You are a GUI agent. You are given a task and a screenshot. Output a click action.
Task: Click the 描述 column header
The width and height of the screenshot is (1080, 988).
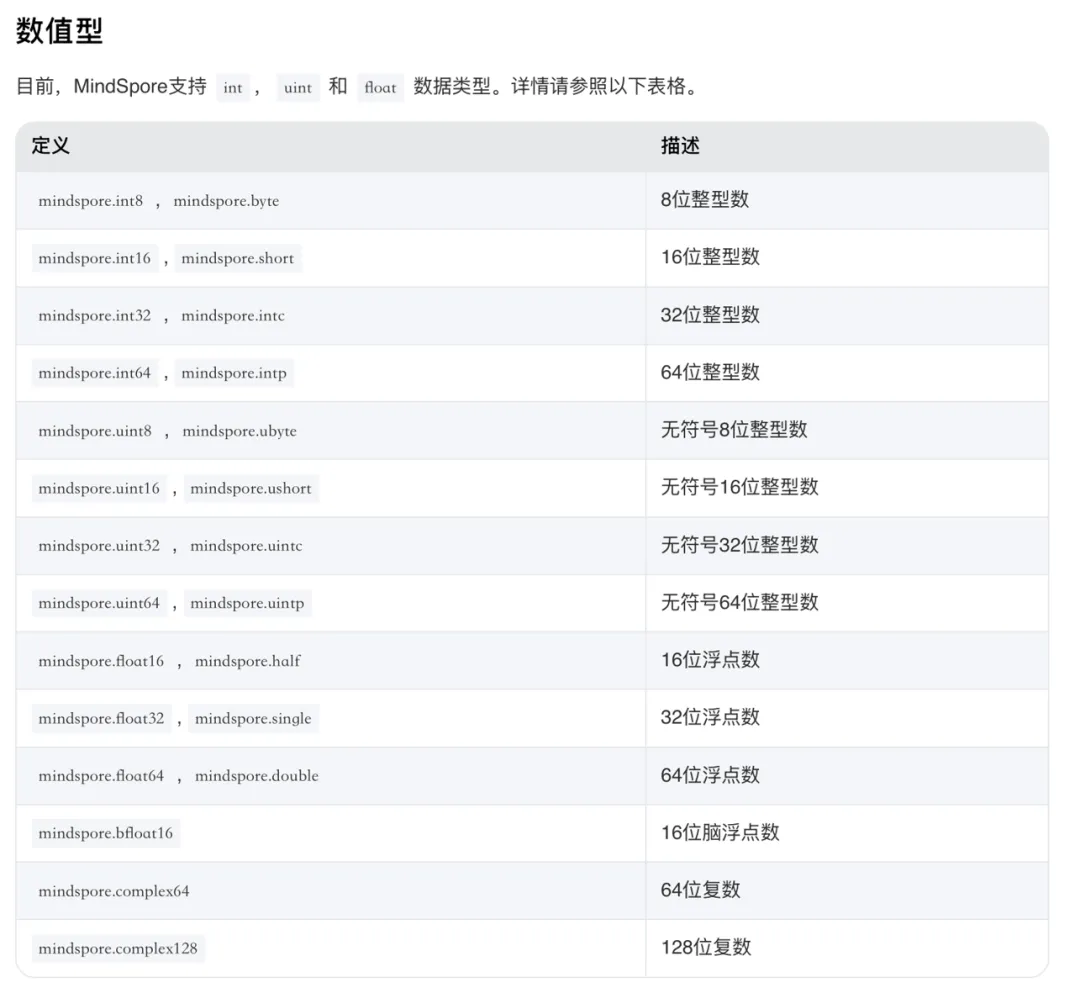point(680,146)
